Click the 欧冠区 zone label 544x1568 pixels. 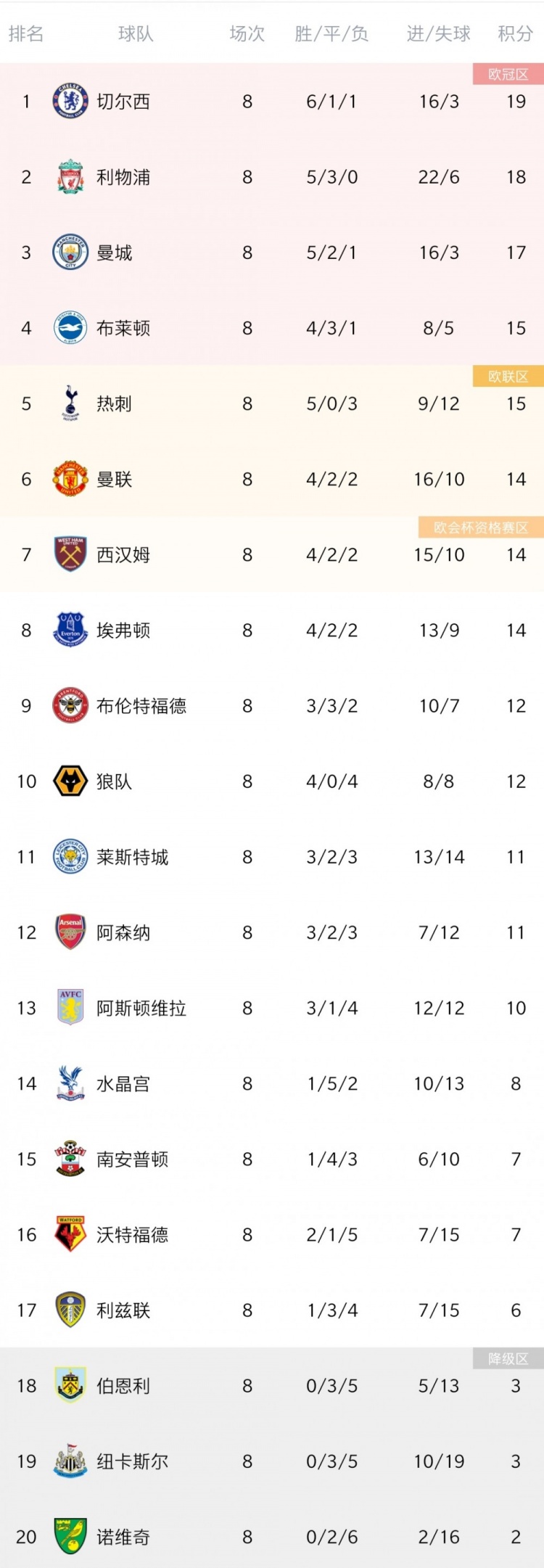[508, 74]
